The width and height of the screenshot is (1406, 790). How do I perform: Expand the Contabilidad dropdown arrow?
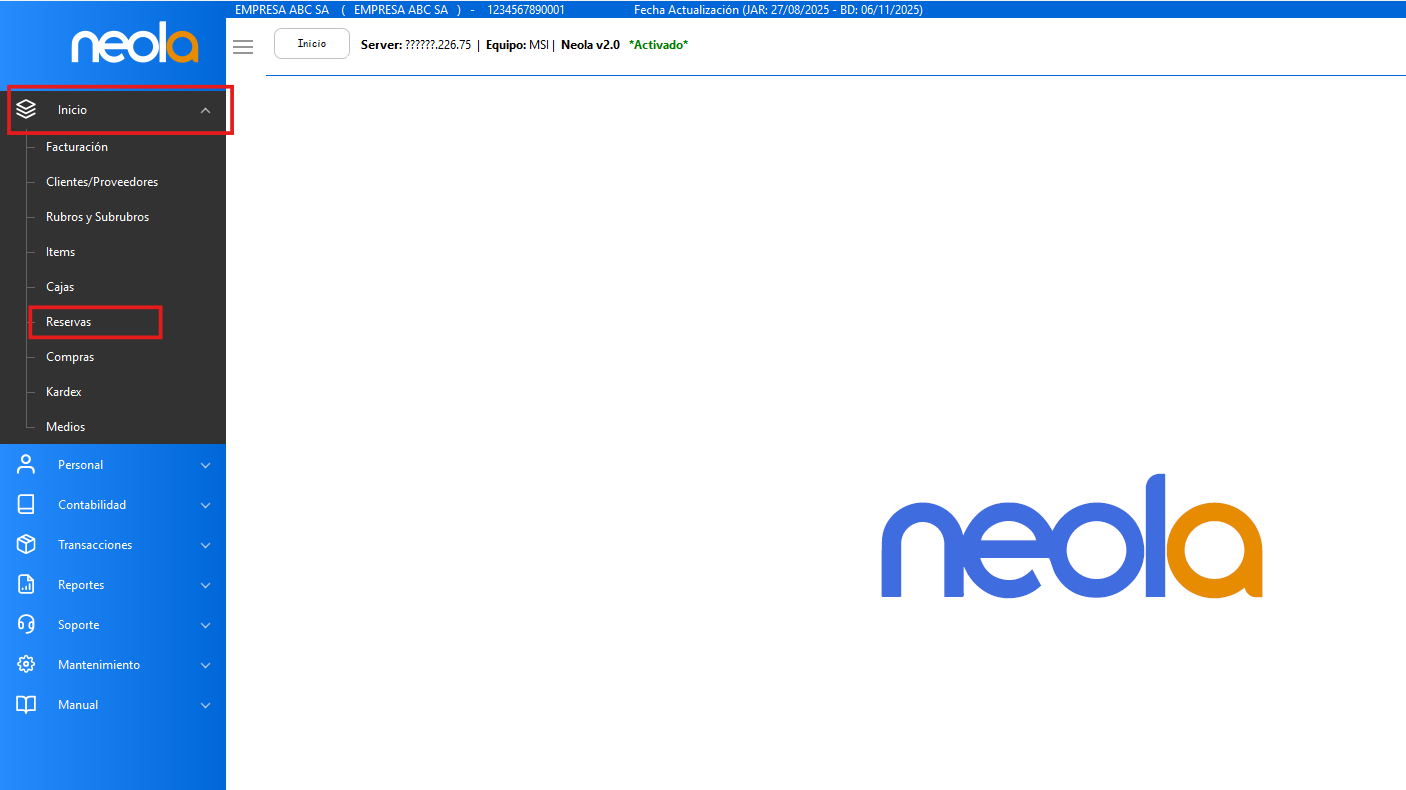tap(205, 505)
